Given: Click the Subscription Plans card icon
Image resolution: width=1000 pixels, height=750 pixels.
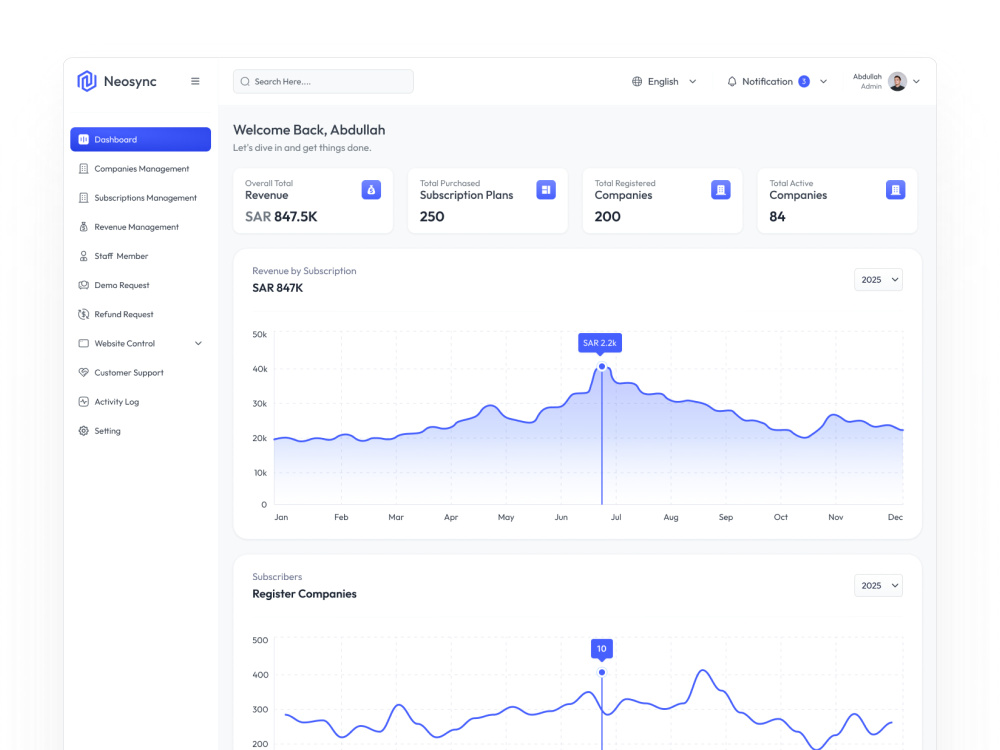Looking at the screenshot, I should pyautogui.click(x=546, y=189).
